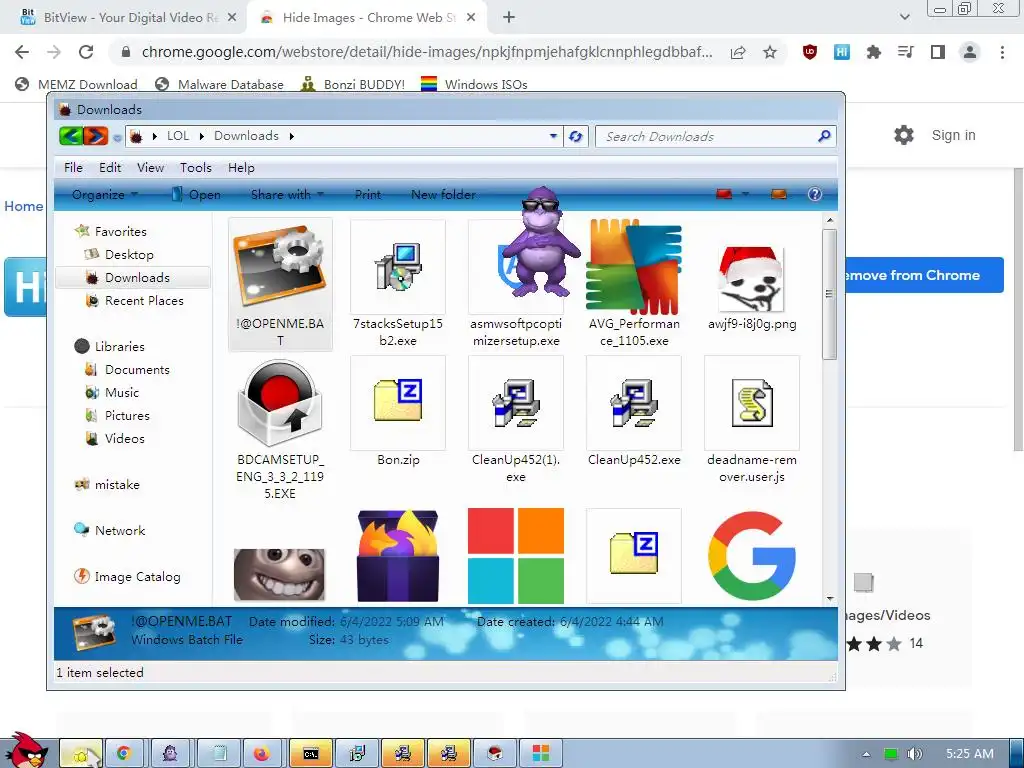Image resolution: width=1024 pixels, height=768 pixels.
Task: Open the View menu
Action: pyautogui.click(x=150, y=167)
